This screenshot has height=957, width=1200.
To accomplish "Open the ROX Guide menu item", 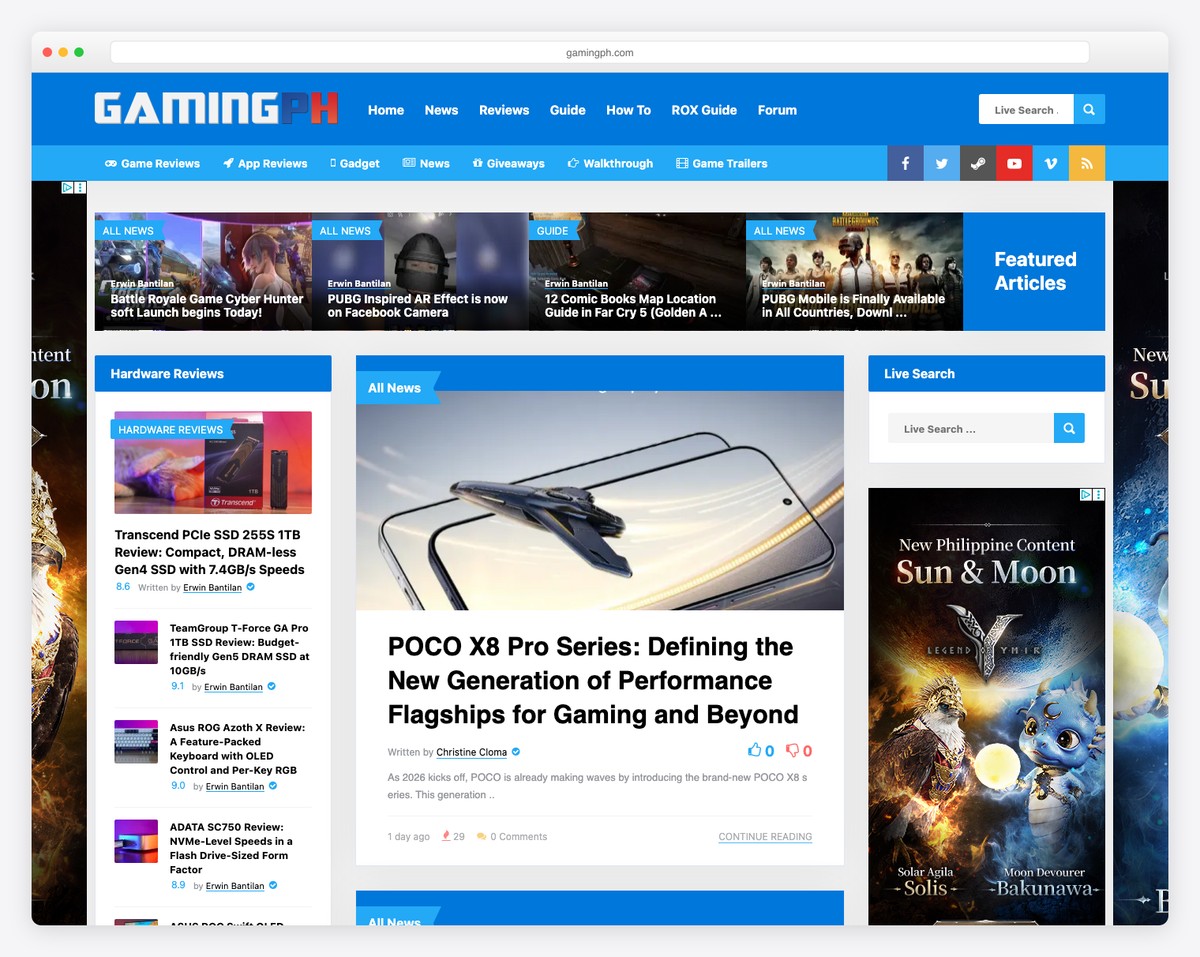I will pos(704,110).
